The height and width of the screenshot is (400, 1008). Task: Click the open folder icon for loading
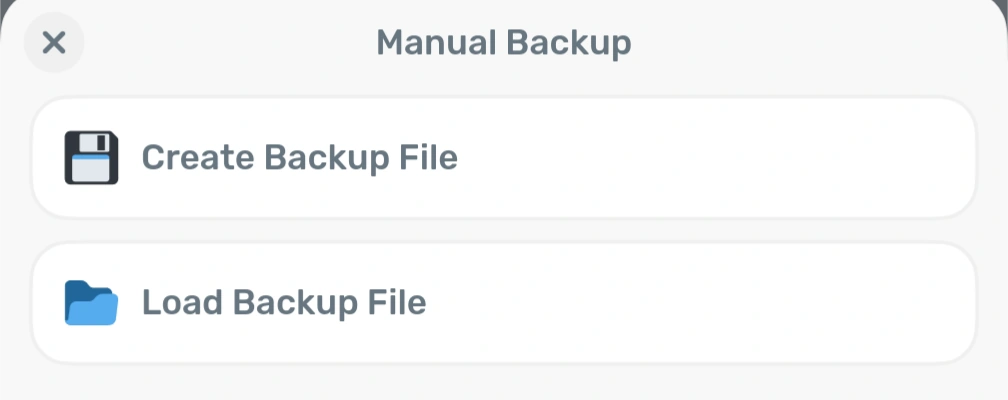[x=91, y=303]
